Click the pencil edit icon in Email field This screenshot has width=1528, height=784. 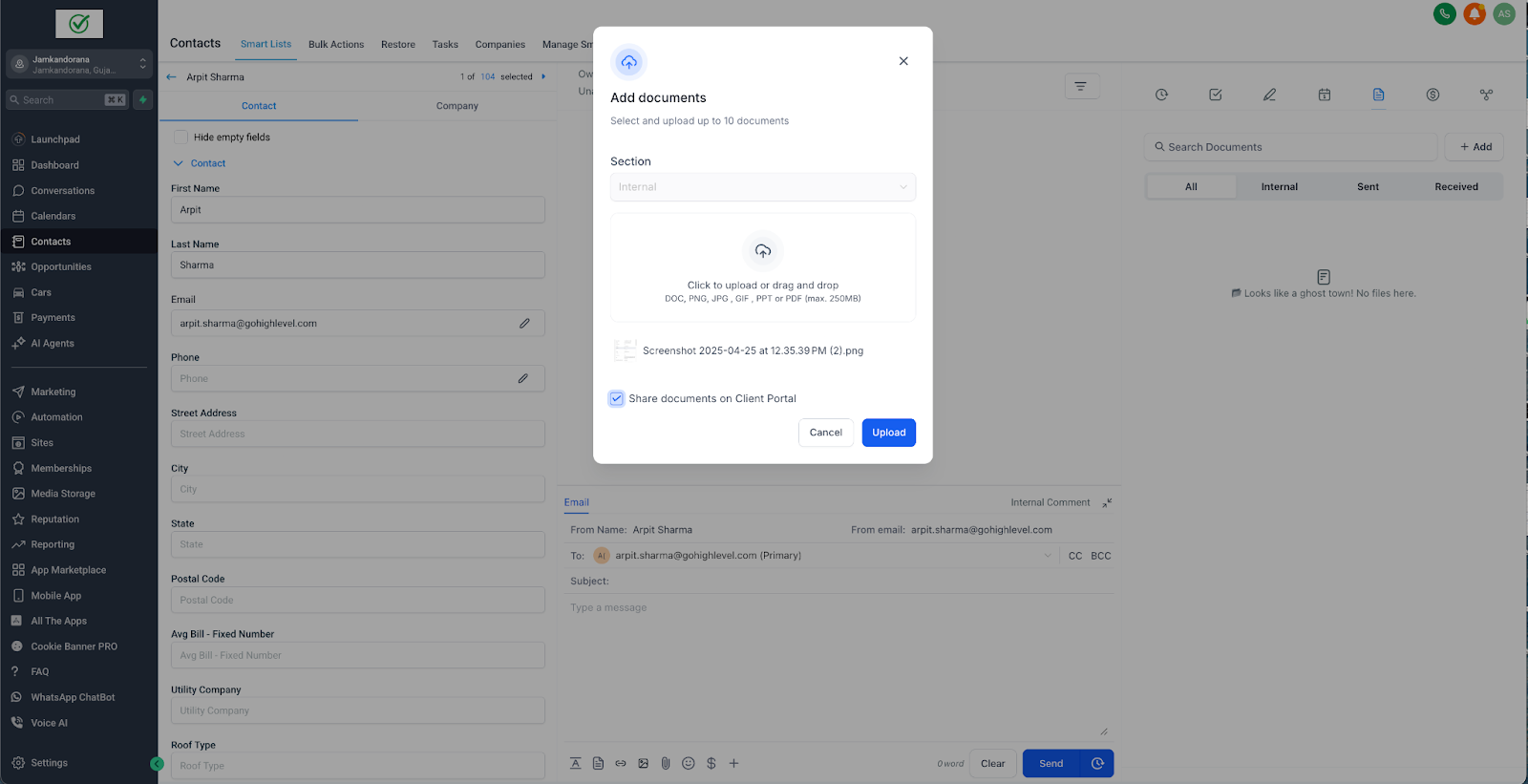(x=524, y=323)
